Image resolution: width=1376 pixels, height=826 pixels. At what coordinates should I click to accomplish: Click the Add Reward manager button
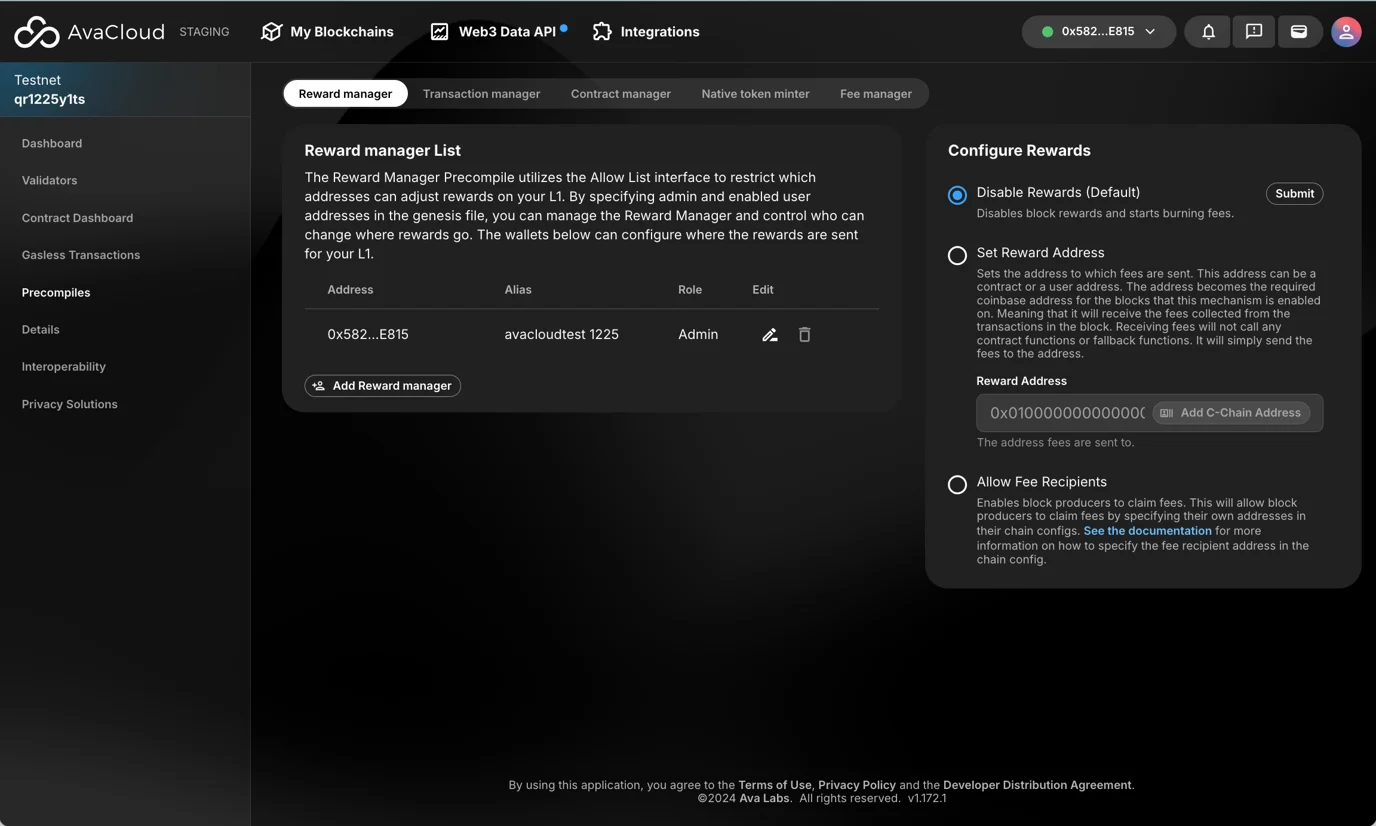(x=382, y=386)
